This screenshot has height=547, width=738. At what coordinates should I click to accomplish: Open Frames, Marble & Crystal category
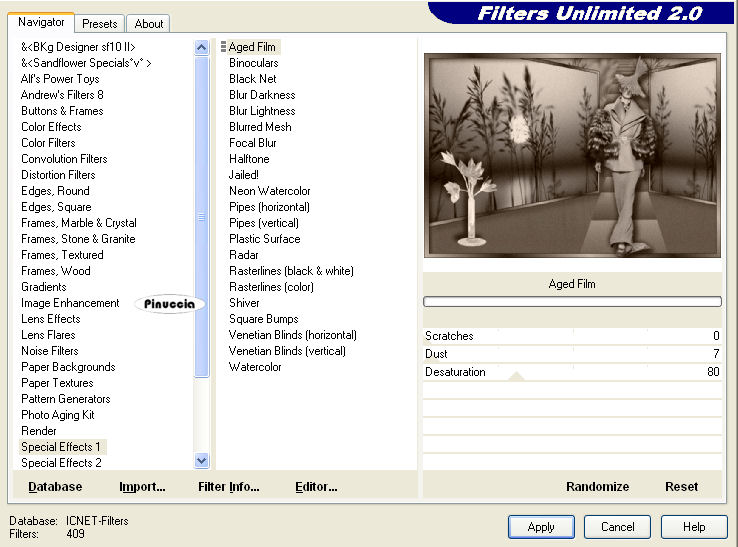tap(79, 223)
